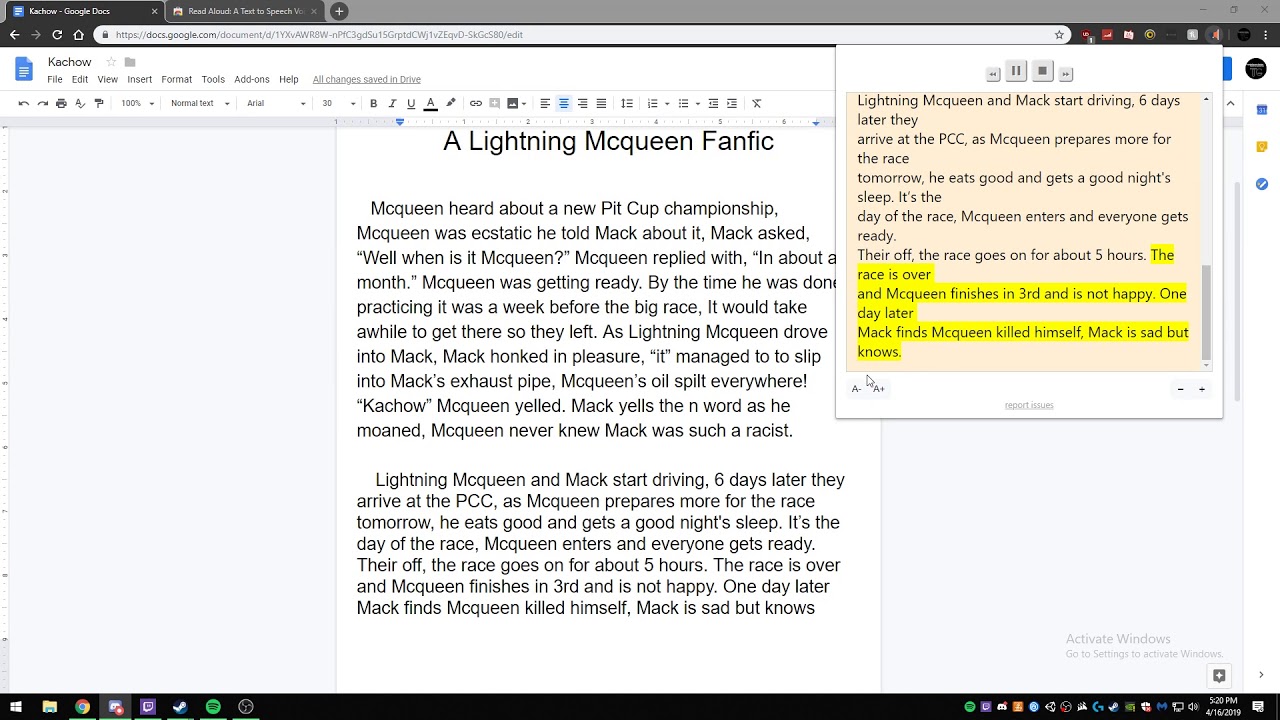The height and width of the screenshot is (720, 1280).
Task: Click the Read Aloud extension icon
Action: (1216, 34)
